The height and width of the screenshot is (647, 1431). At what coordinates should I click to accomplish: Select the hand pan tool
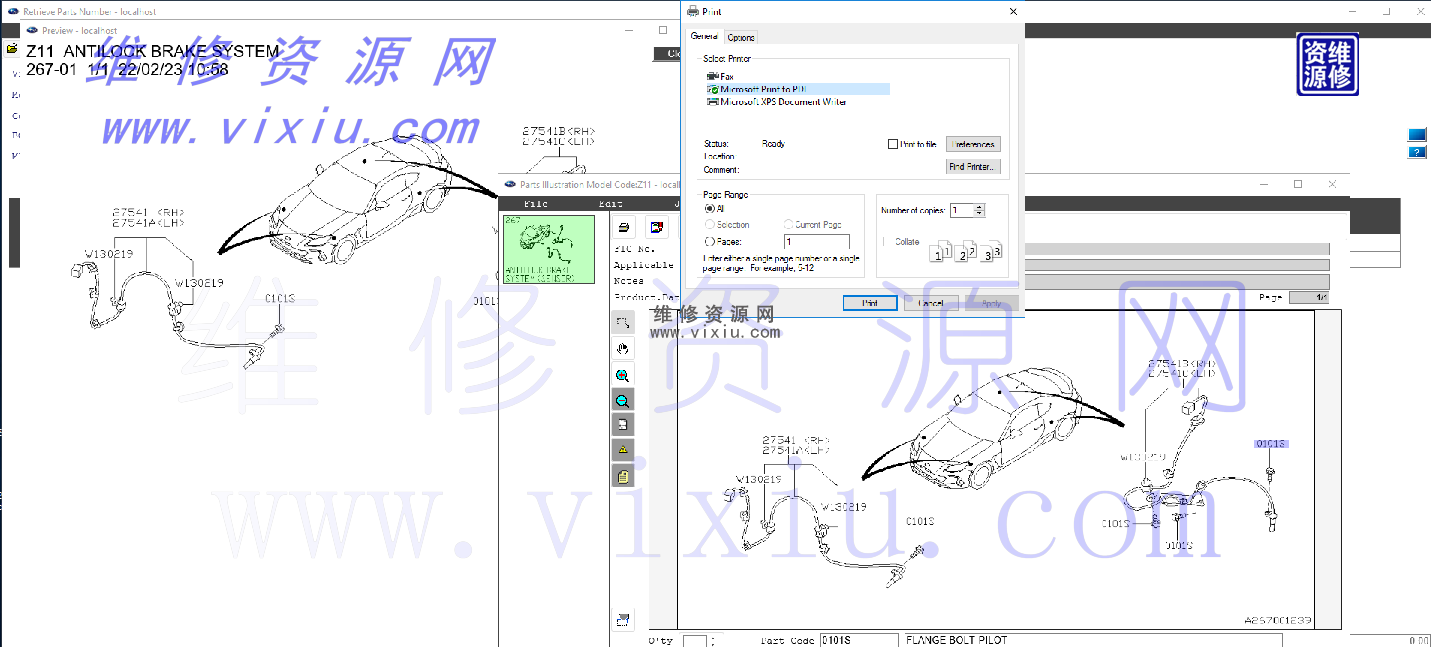[623, 348]
